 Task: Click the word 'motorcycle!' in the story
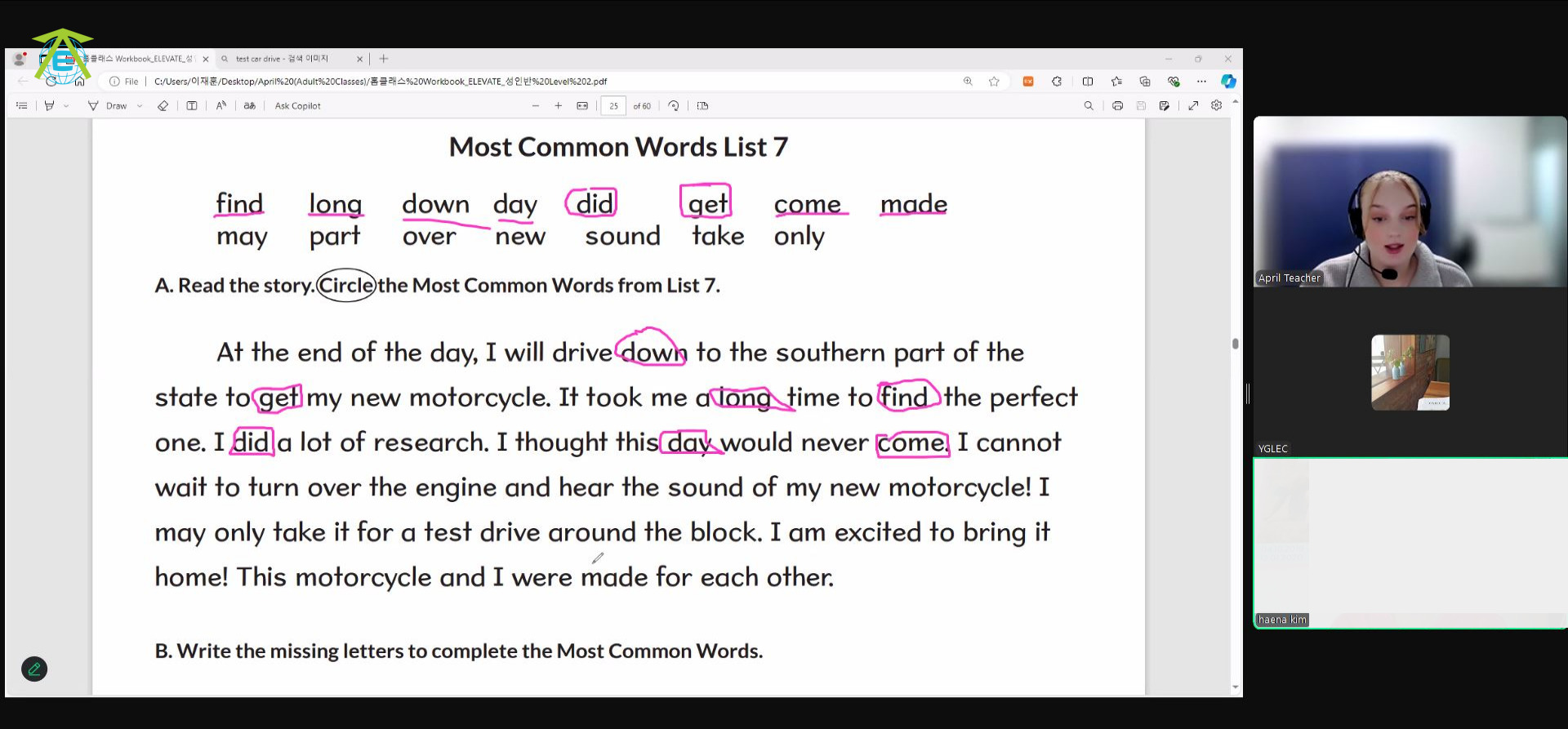960,488
